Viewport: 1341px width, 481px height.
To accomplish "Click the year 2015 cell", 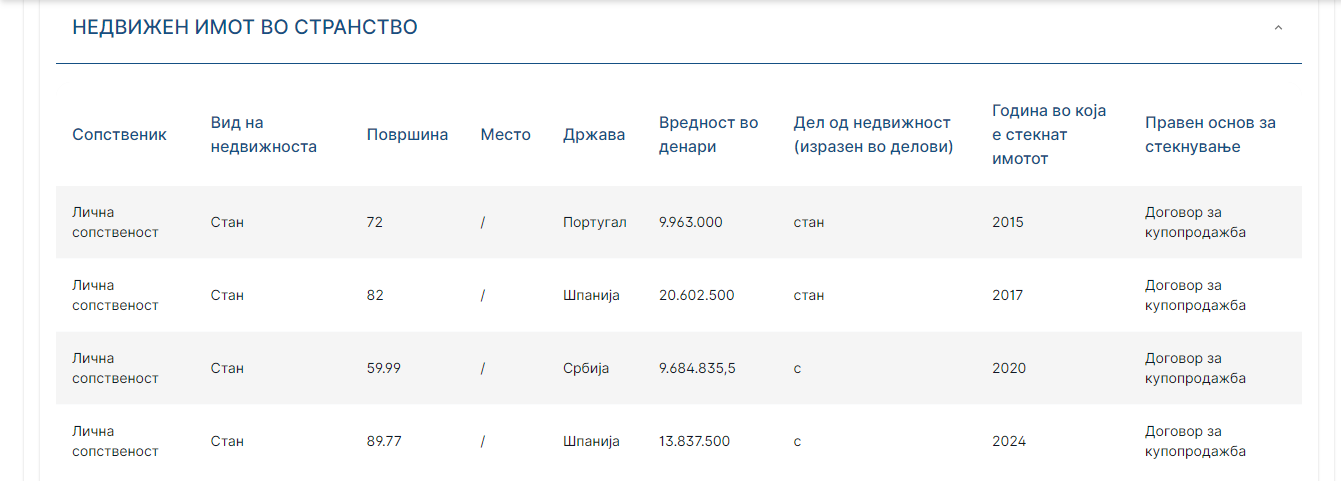I will point(1008,222).
